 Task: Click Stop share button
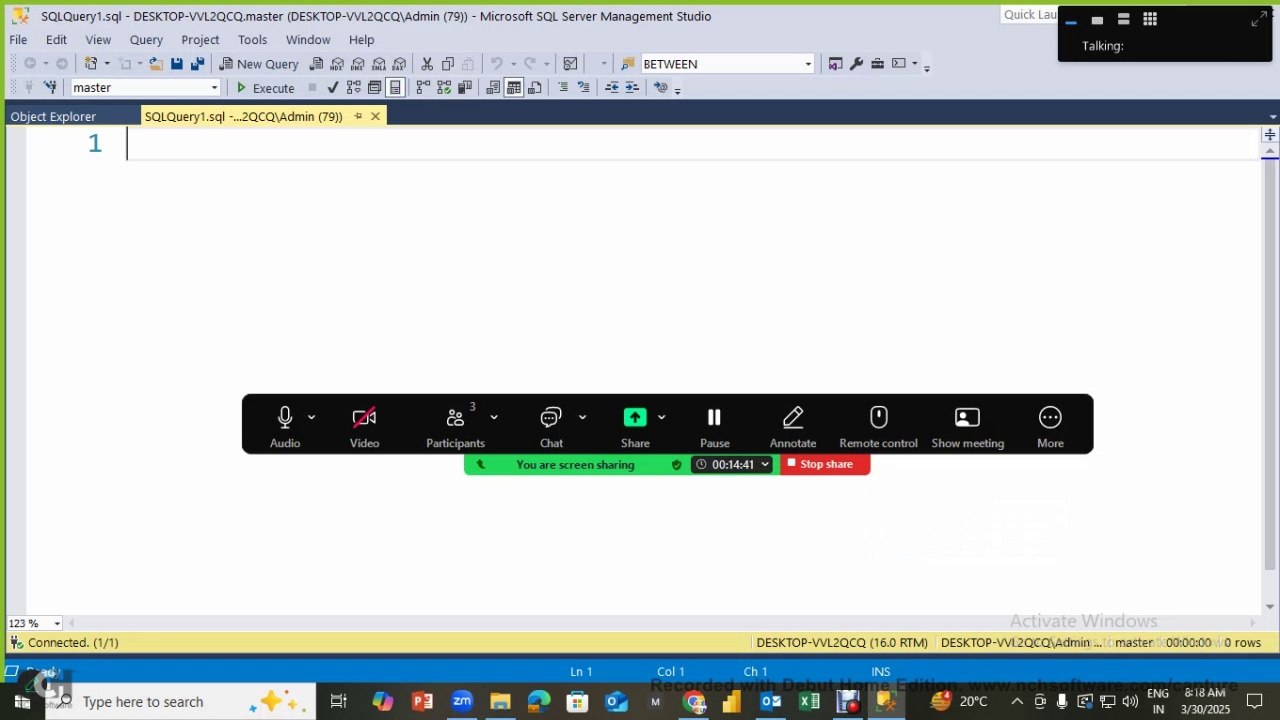[x=825, y=464]
